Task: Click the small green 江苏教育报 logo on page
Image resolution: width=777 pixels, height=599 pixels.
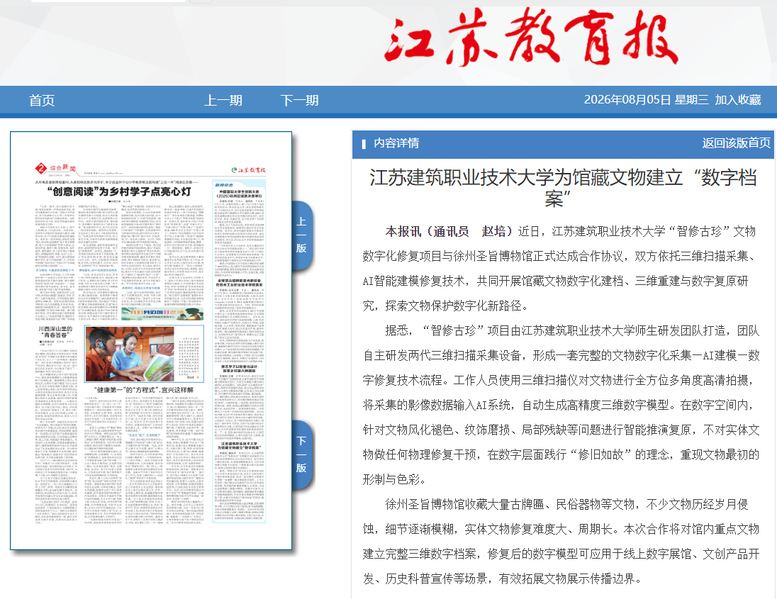Action: (x=248, y=170)
